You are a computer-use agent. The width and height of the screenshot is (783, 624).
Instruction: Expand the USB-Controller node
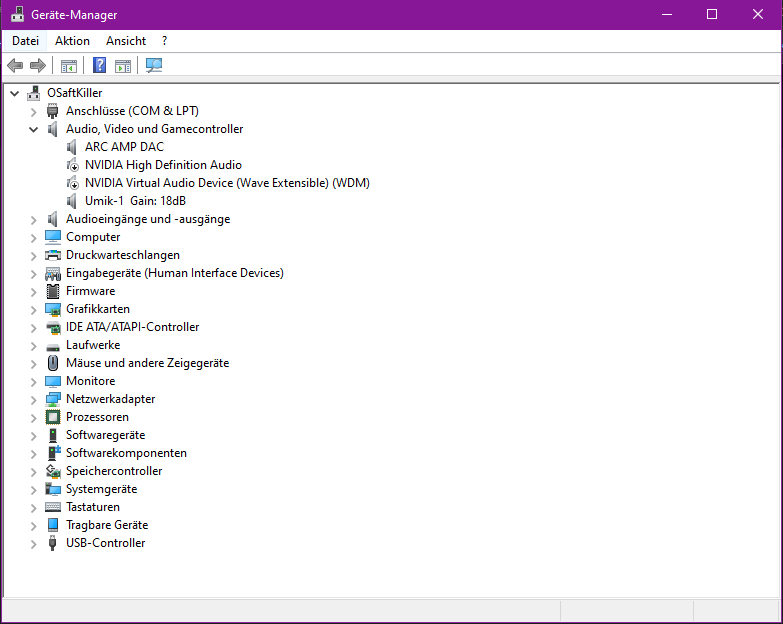(33, 543)
